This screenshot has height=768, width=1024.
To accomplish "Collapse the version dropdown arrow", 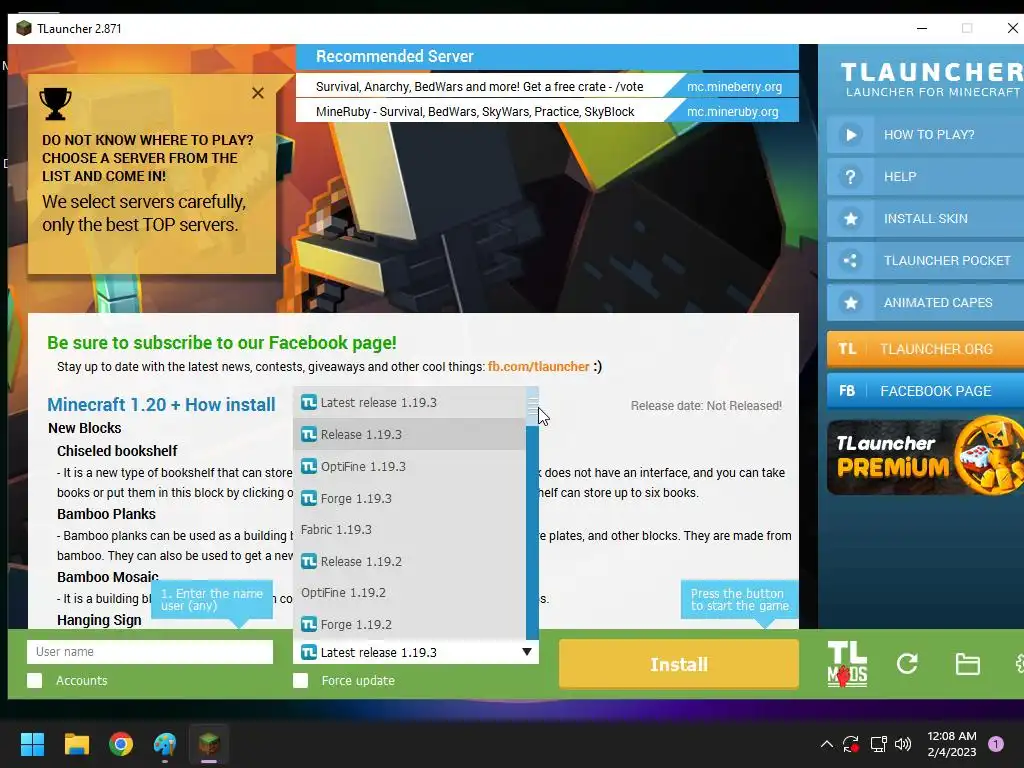I will pos(526,652).
